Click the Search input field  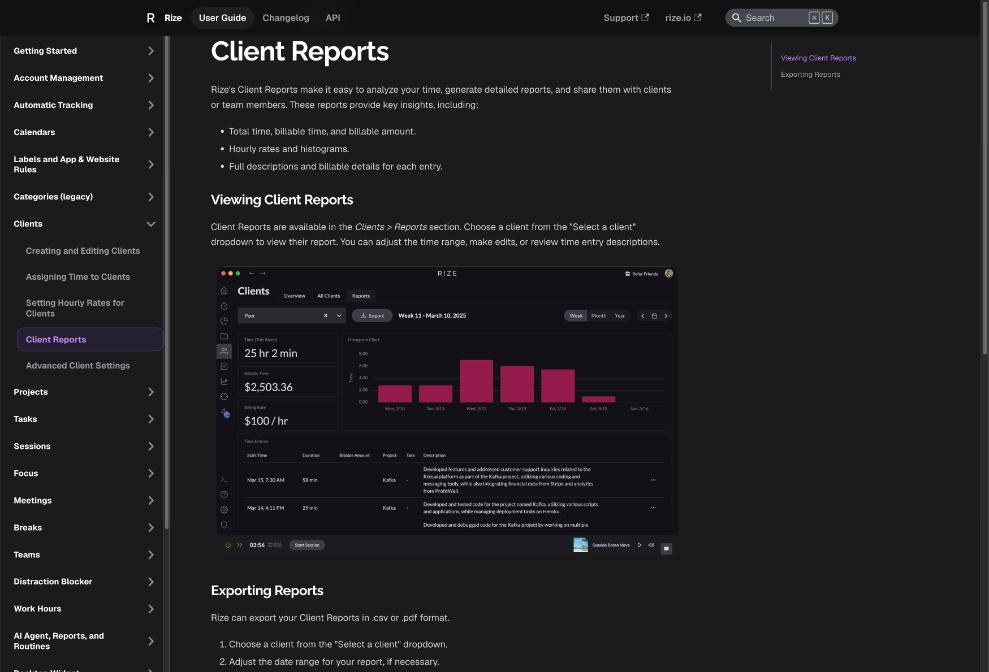coord(781,18)
